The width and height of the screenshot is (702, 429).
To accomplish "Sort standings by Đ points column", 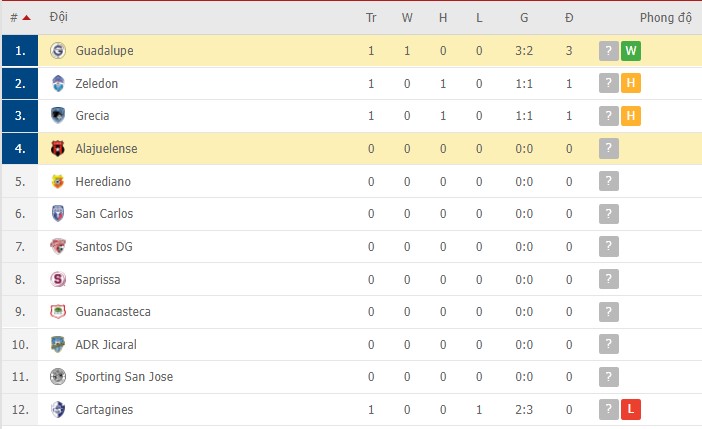I will click(x=569, y=18).
